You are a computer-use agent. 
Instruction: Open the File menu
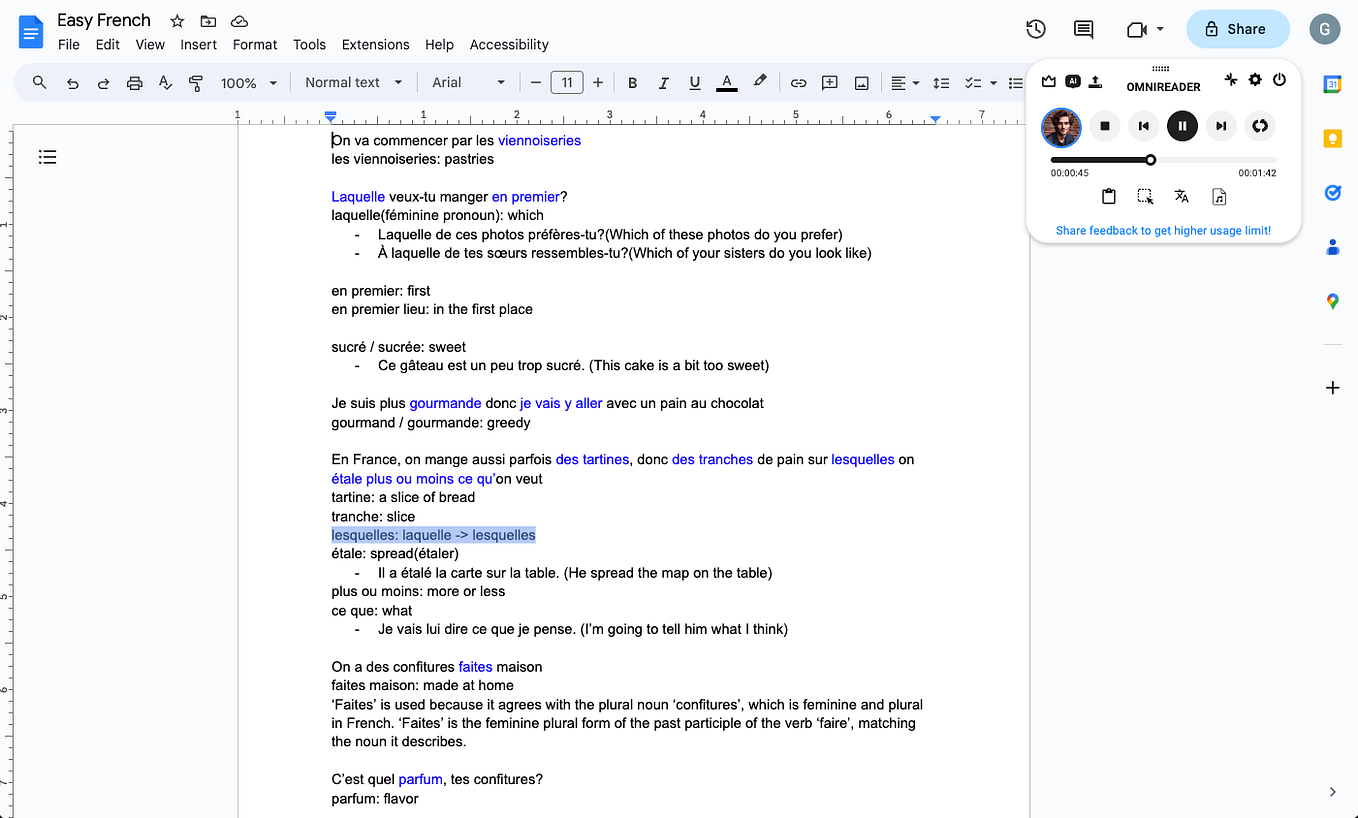[x=69, y=44]
